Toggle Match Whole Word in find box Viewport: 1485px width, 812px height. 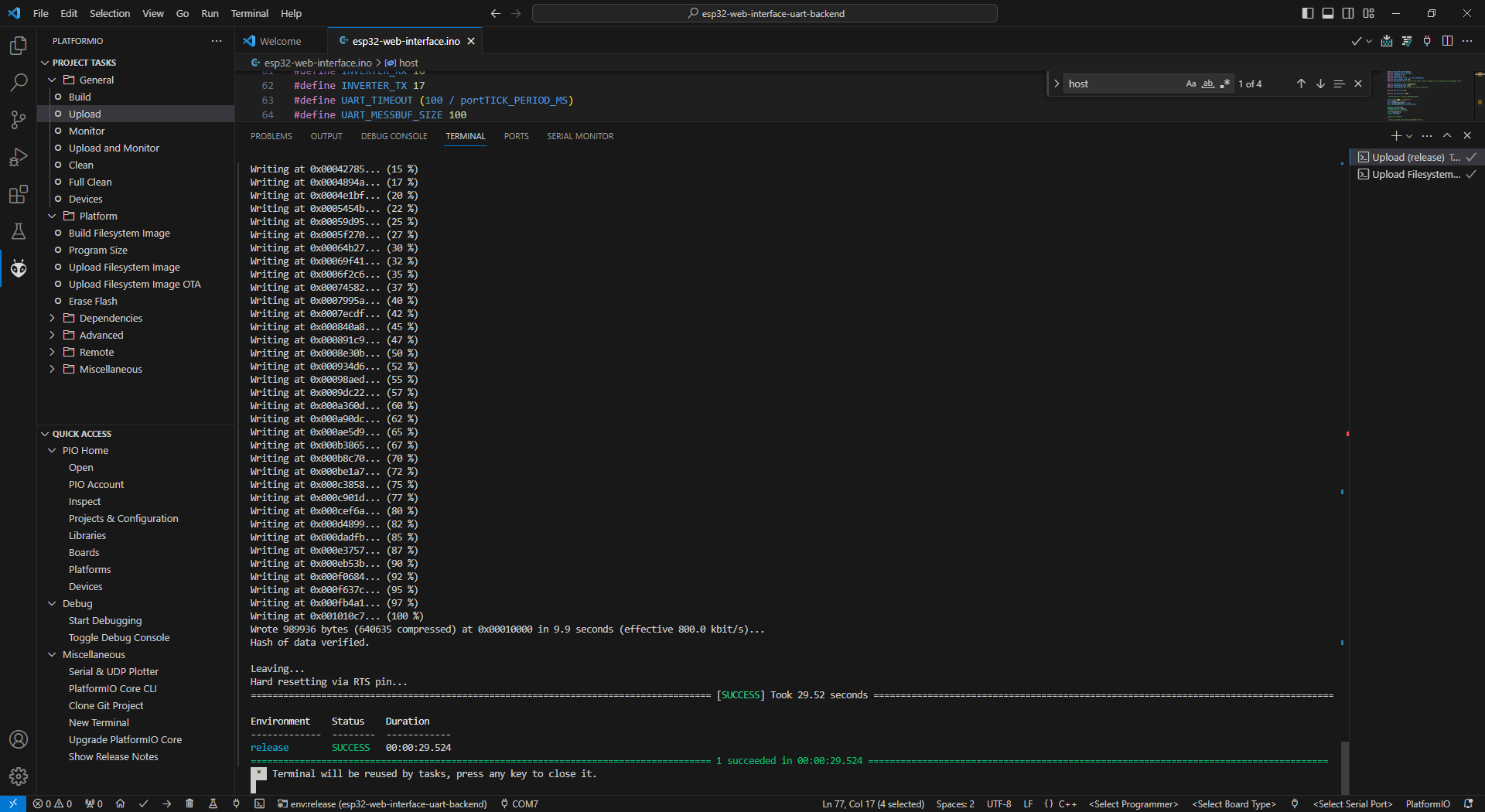pos(1207,84)
